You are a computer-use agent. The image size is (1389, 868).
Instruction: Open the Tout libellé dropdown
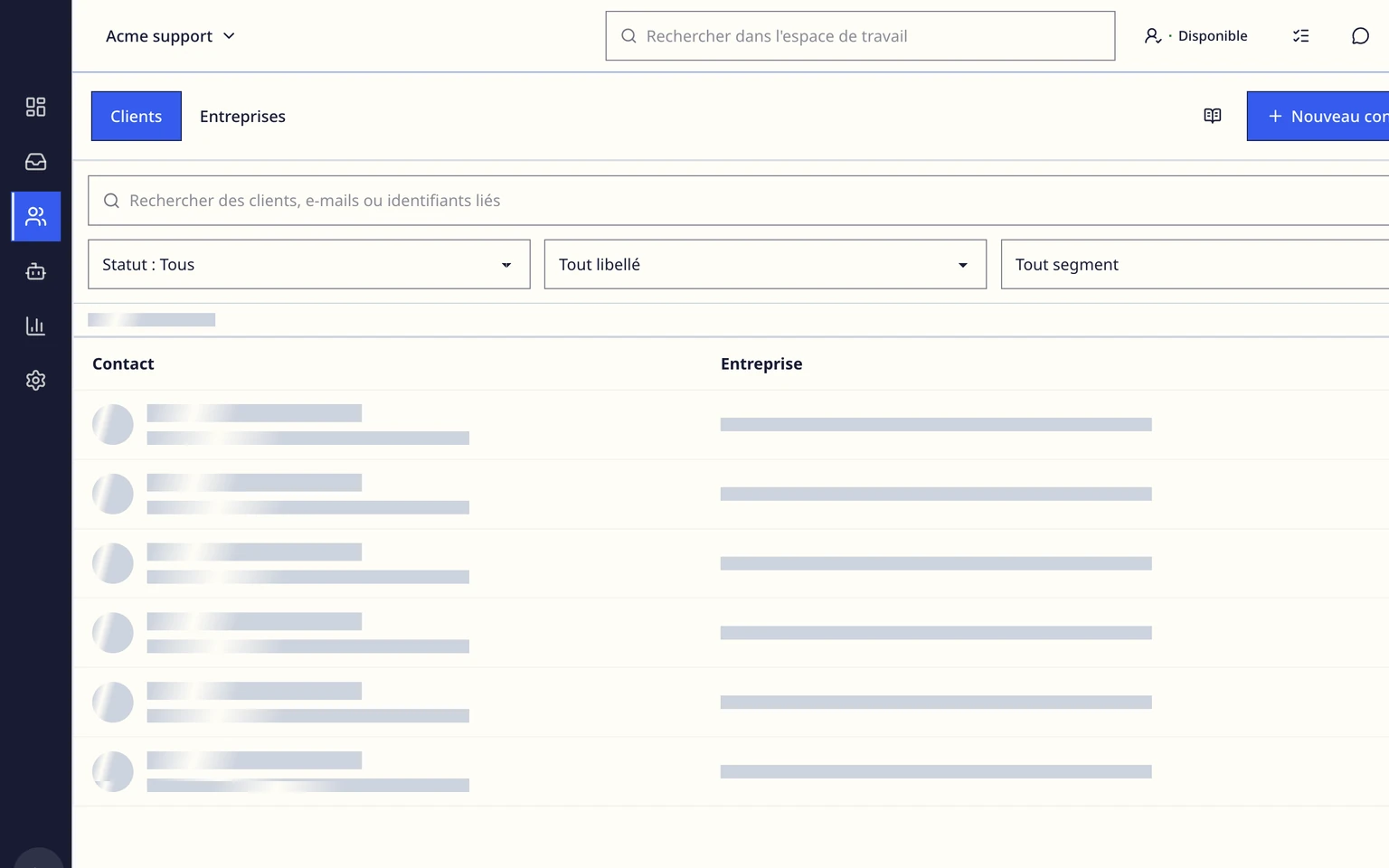[x=765, y=264]
